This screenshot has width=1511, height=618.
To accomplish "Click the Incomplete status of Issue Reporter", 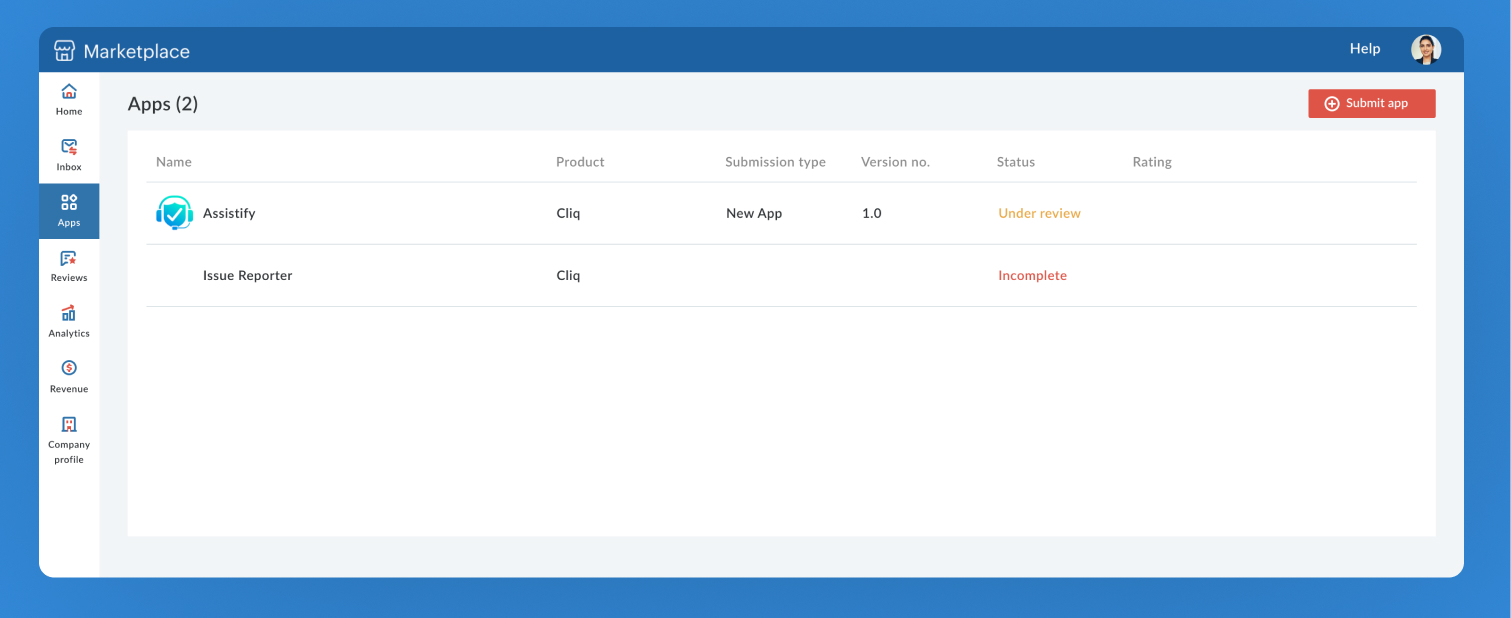I will click(x=1032, y=275).
